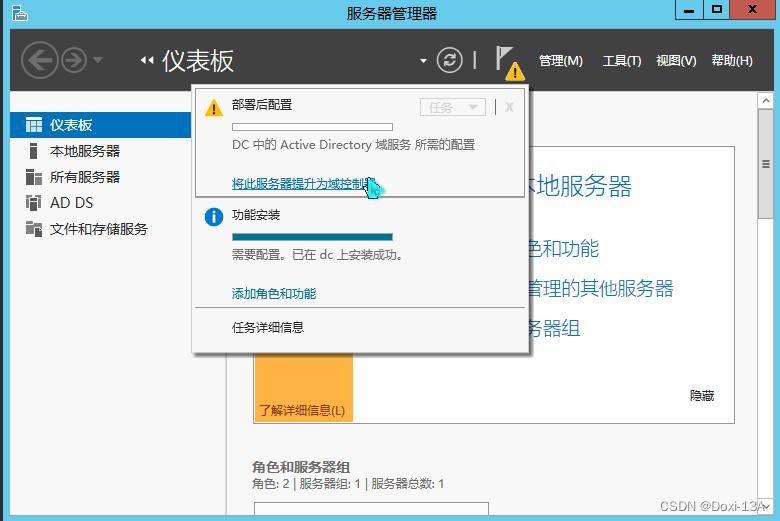This screenshot has height=521, width=780.
Task: Select 文件和存储服务 in the sidebar
Action: pos(100,229)
